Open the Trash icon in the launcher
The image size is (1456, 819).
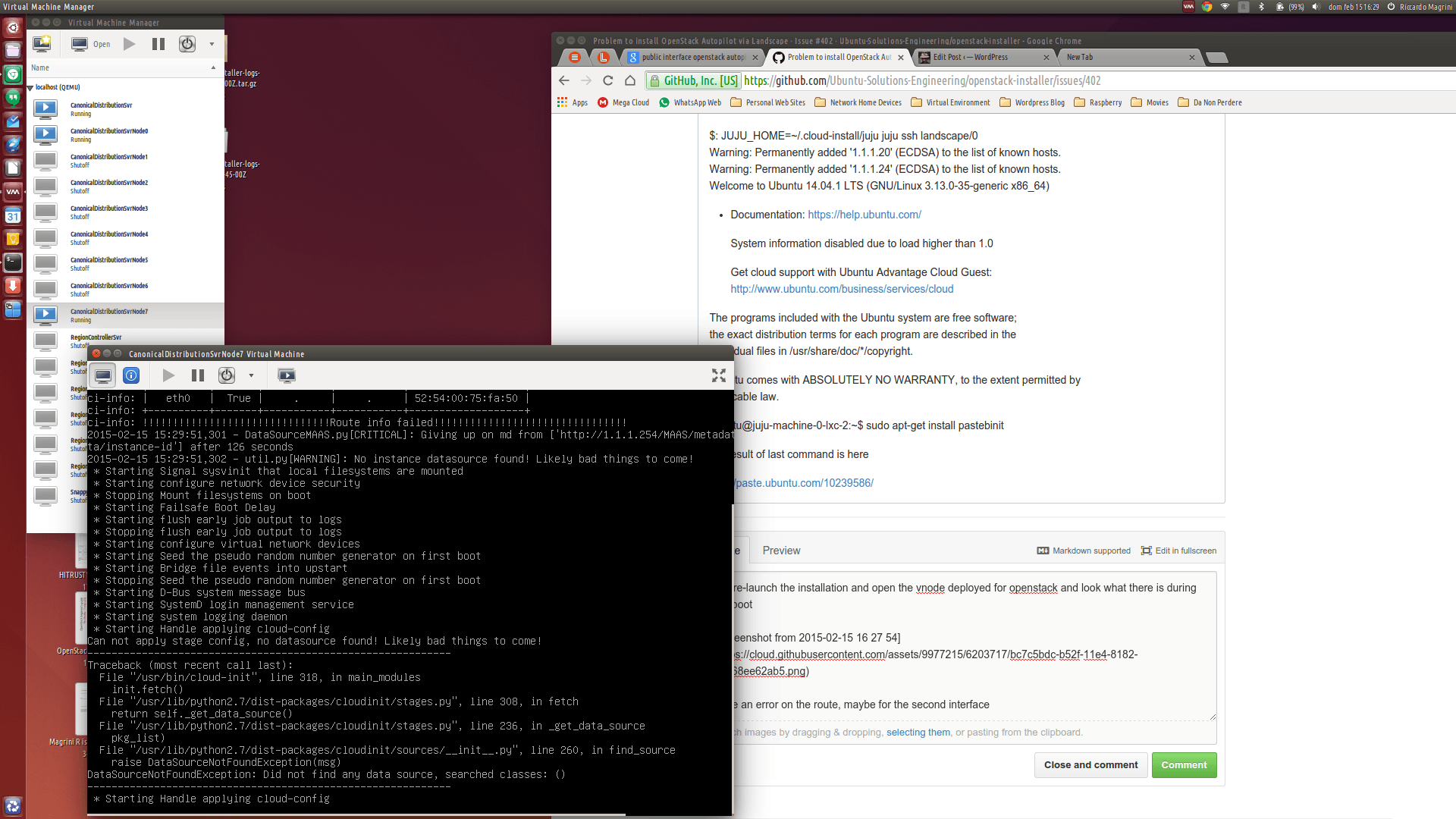tap(13, 805)
